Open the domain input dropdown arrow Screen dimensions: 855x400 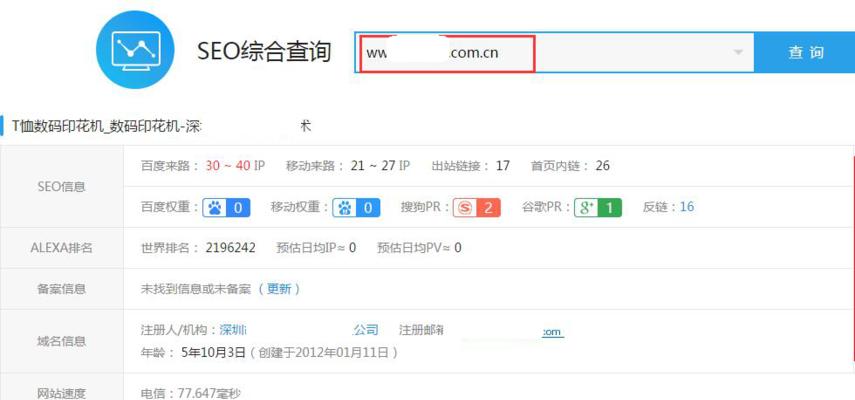coord(738,52)
